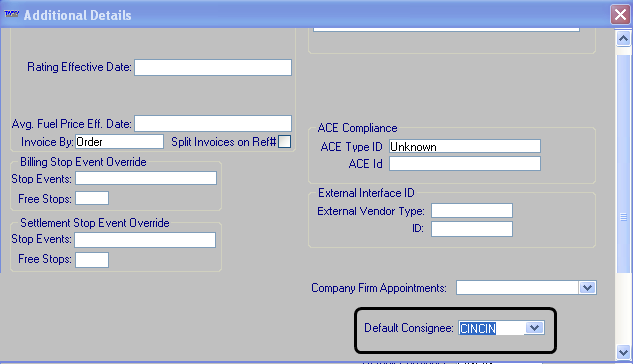The image size is (634, 364).
Task: Click the scrollbar down arrow
Action: (623, 352)
